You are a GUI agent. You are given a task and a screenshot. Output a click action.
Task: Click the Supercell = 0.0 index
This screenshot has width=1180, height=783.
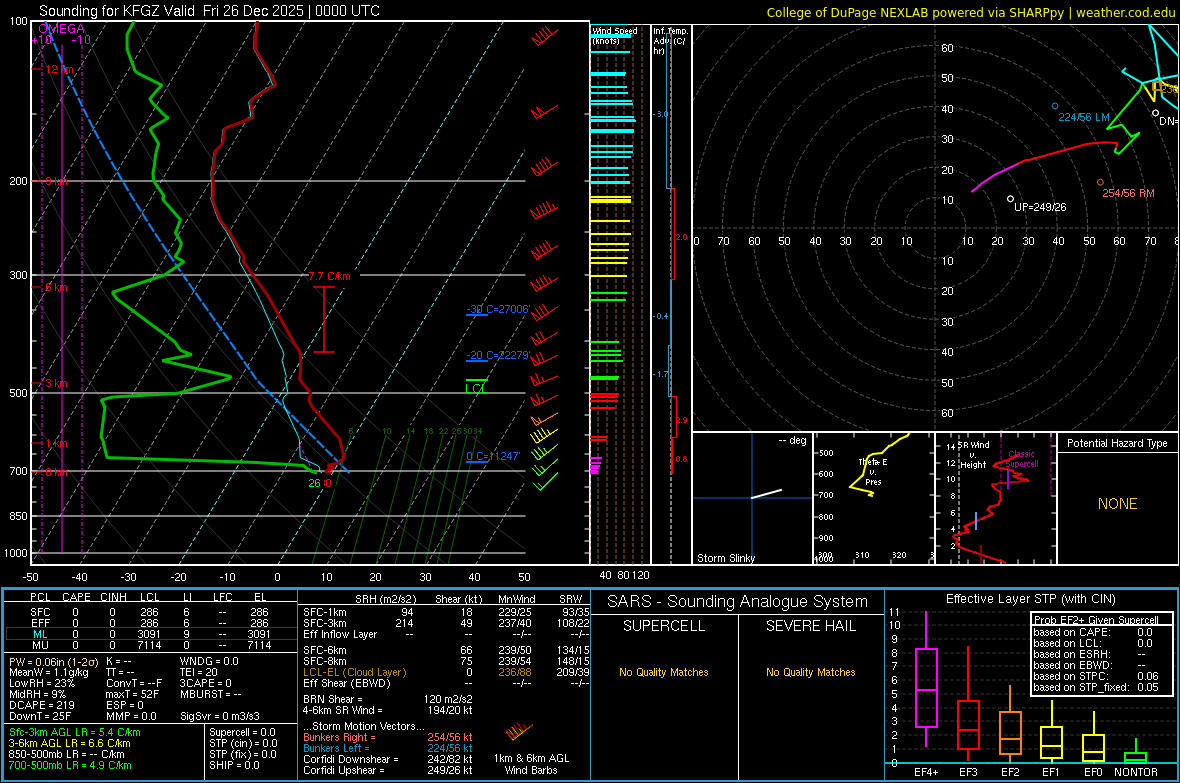point(242,733)
